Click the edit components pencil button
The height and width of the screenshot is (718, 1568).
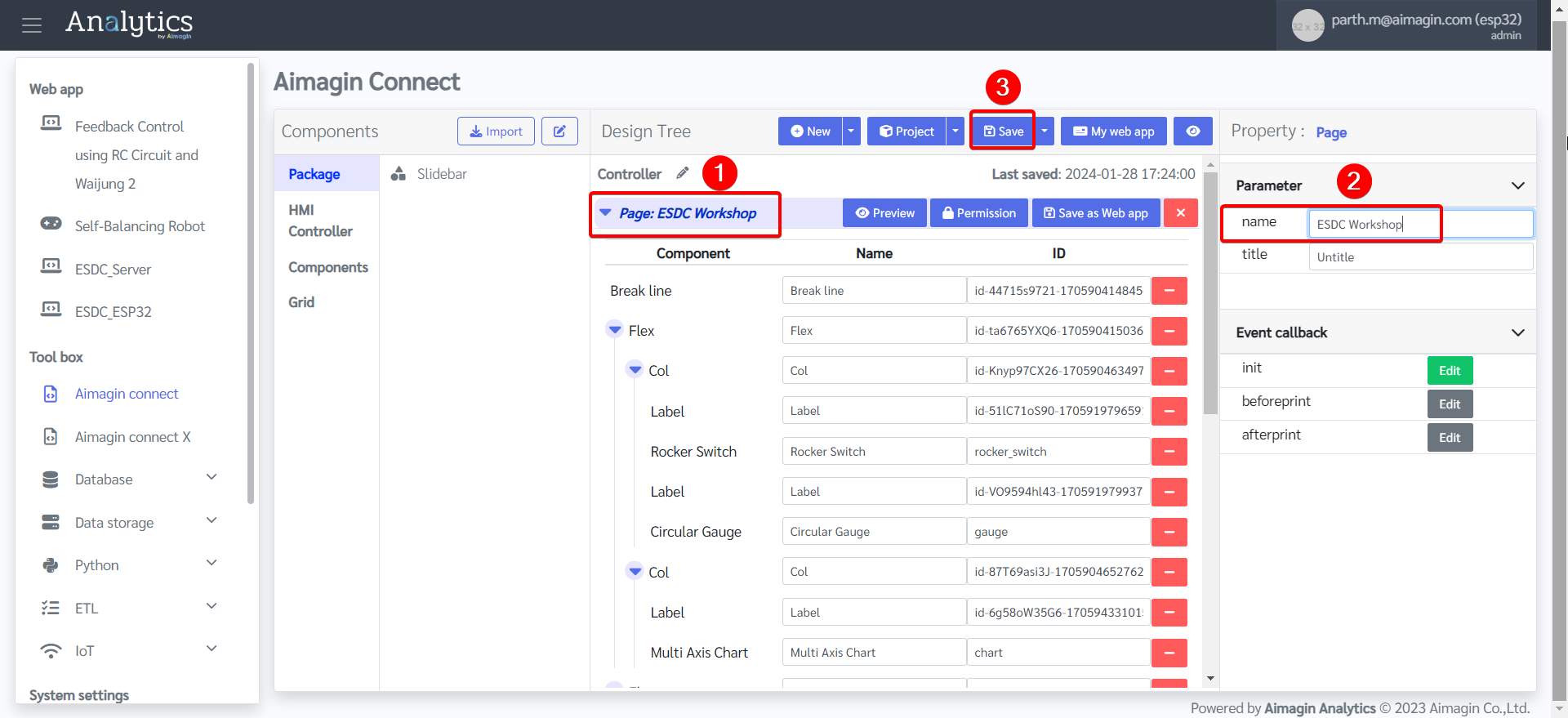(x=559, y=132)
